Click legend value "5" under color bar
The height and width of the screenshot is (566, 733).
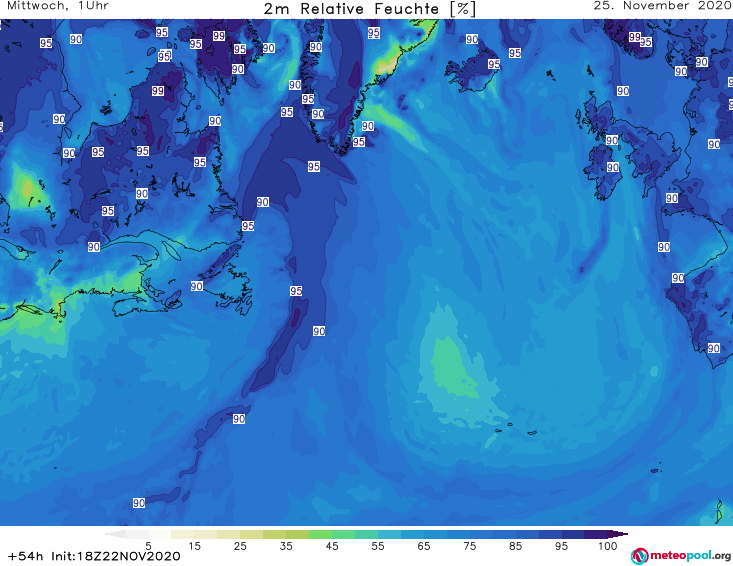coord(148,546)
